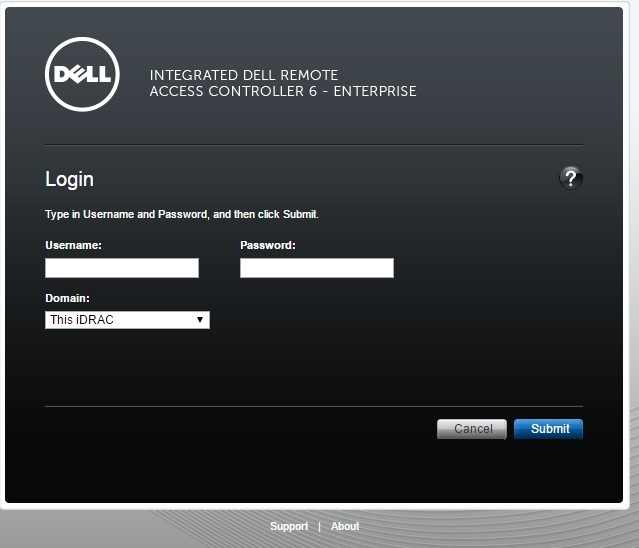Click the 'Type in Username and Password' instruction
Image resolution: width=639 pixels, height=548 pixels.
(x=182, y=214)
